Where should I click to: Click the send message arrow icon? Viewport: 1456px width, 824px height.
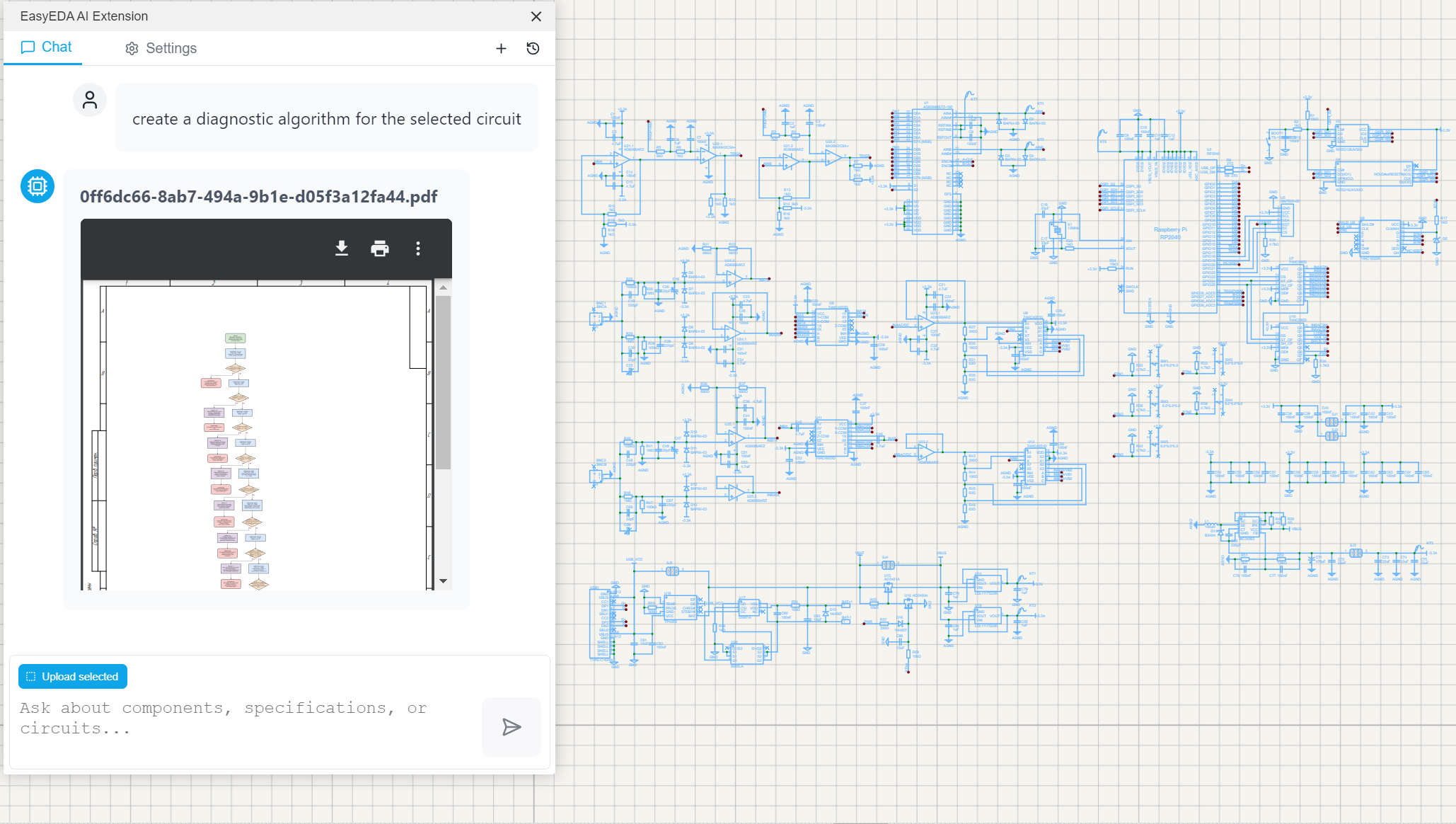(511, 726)
